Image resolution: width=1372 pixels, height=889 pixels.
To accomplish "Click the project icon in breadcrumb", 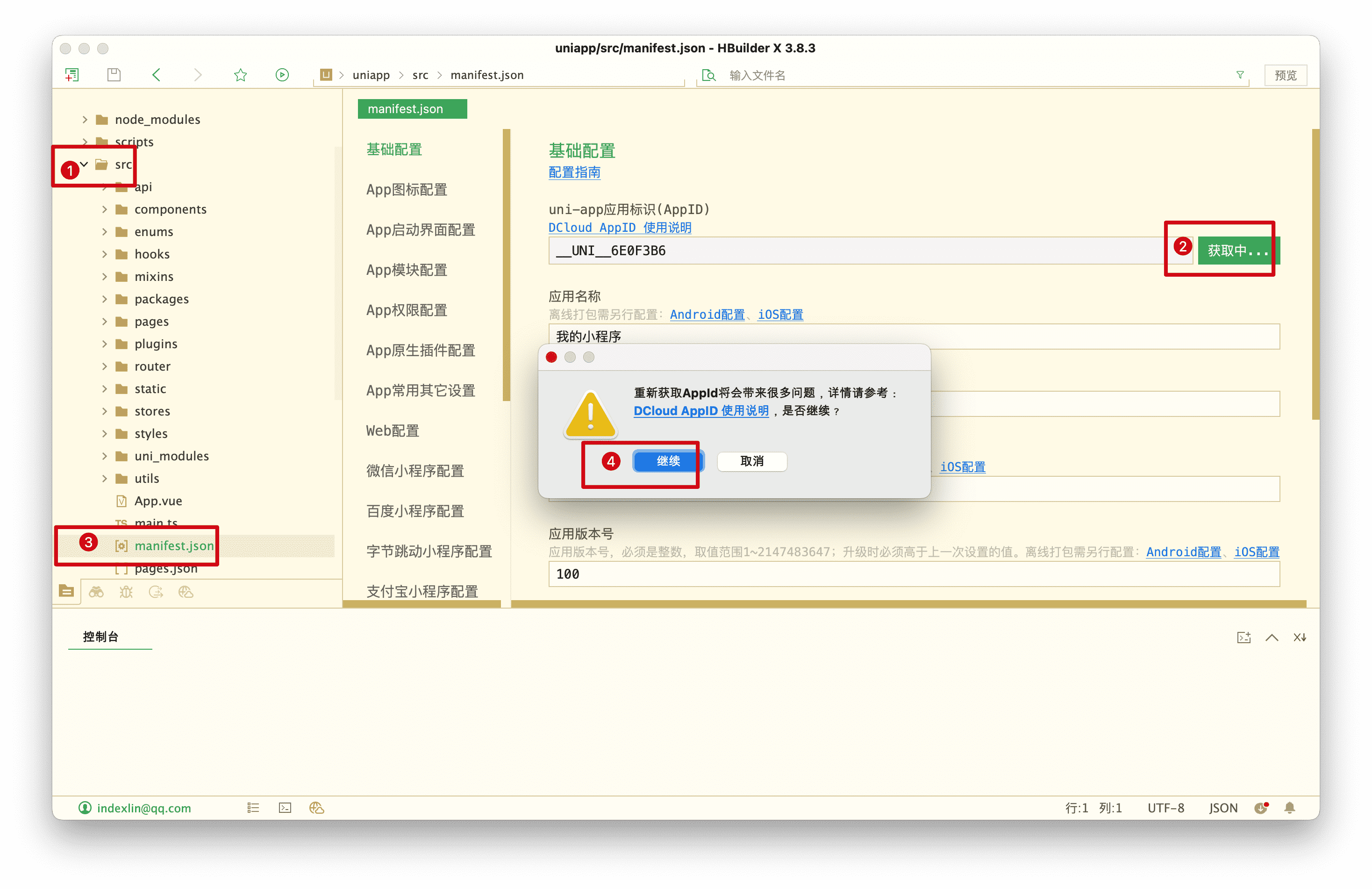I will 326,75.
